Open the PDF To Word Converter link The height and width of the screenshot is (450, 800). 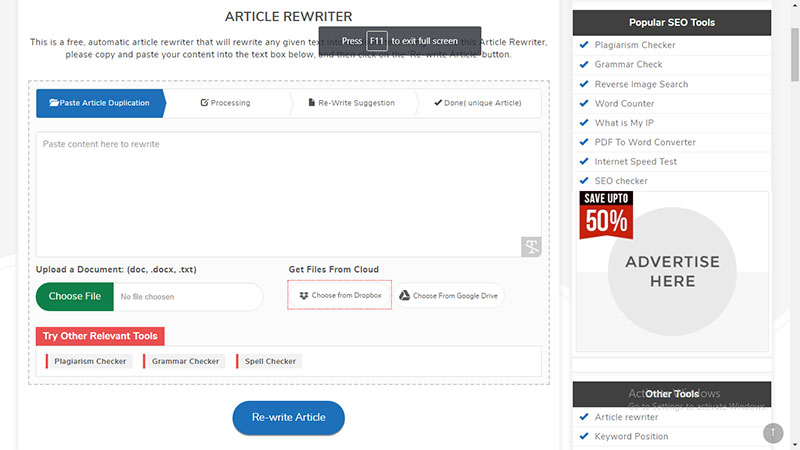[645, 142]
